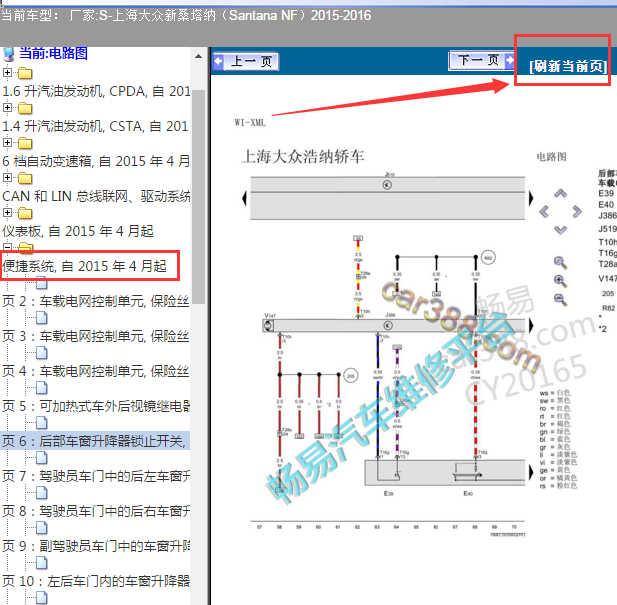Expand the CAN 和 LIN 总线联网 folder
Screen dimensions: 617x605
click(x=7, y=177)
